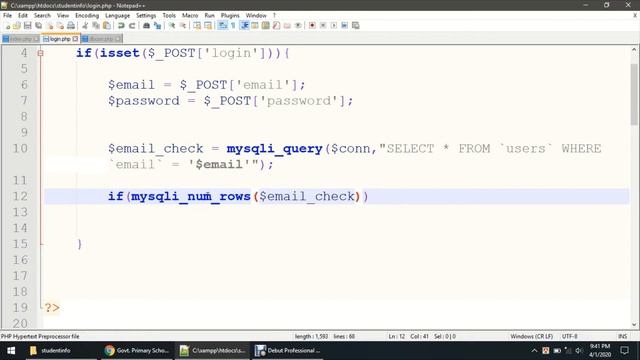640x360 pixels.
Task: Save the current recorded macro icon
Action: (356, 25)
